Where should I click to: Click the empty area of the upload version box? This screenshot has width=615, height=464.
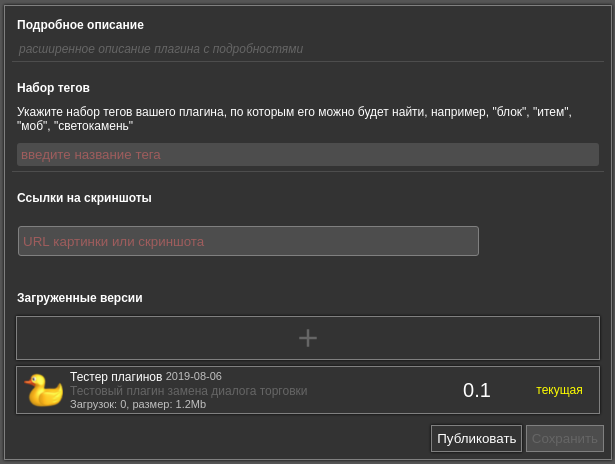tap(150, 338)
